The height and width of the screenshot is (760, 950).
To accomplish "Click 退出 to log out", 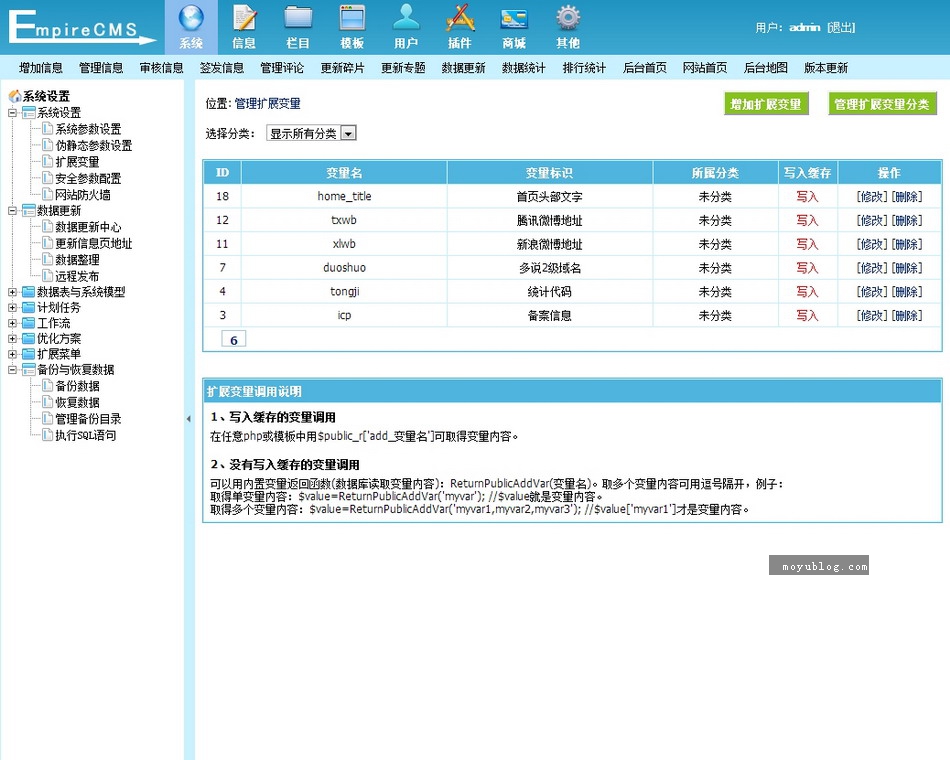I will tap(841, 27).
